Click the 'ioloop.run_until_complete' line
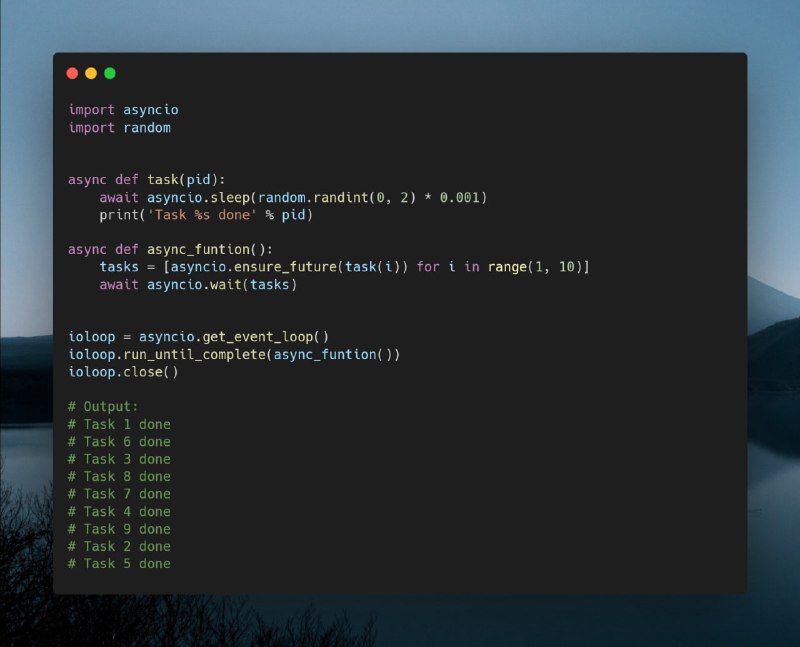This screenshot has width=800, height=647. pos(234,354)
